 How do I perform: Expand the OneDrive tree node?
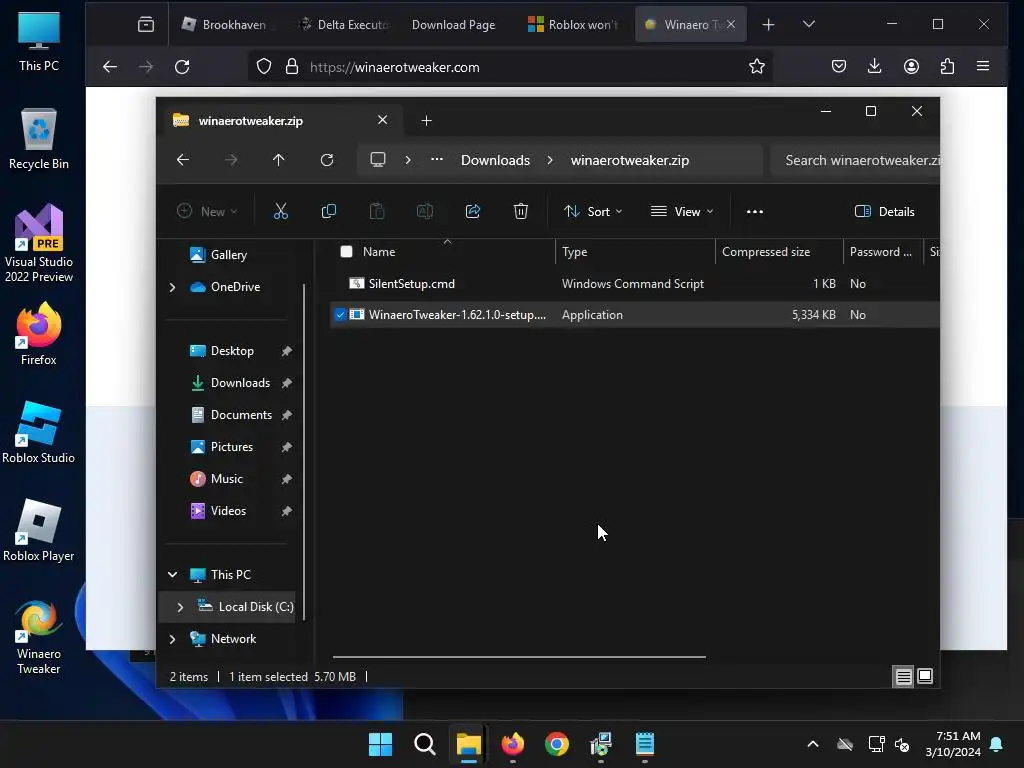pos(172,287)
